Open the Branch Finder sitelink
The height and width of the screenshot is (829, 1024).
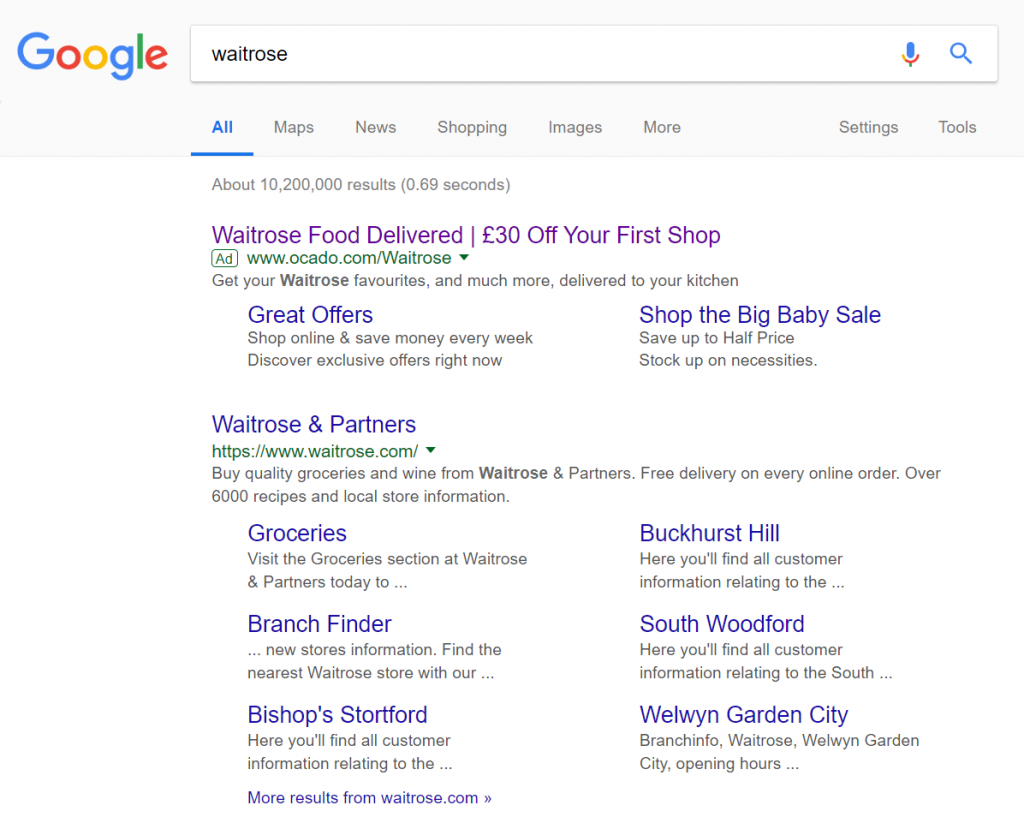point(319,624)
